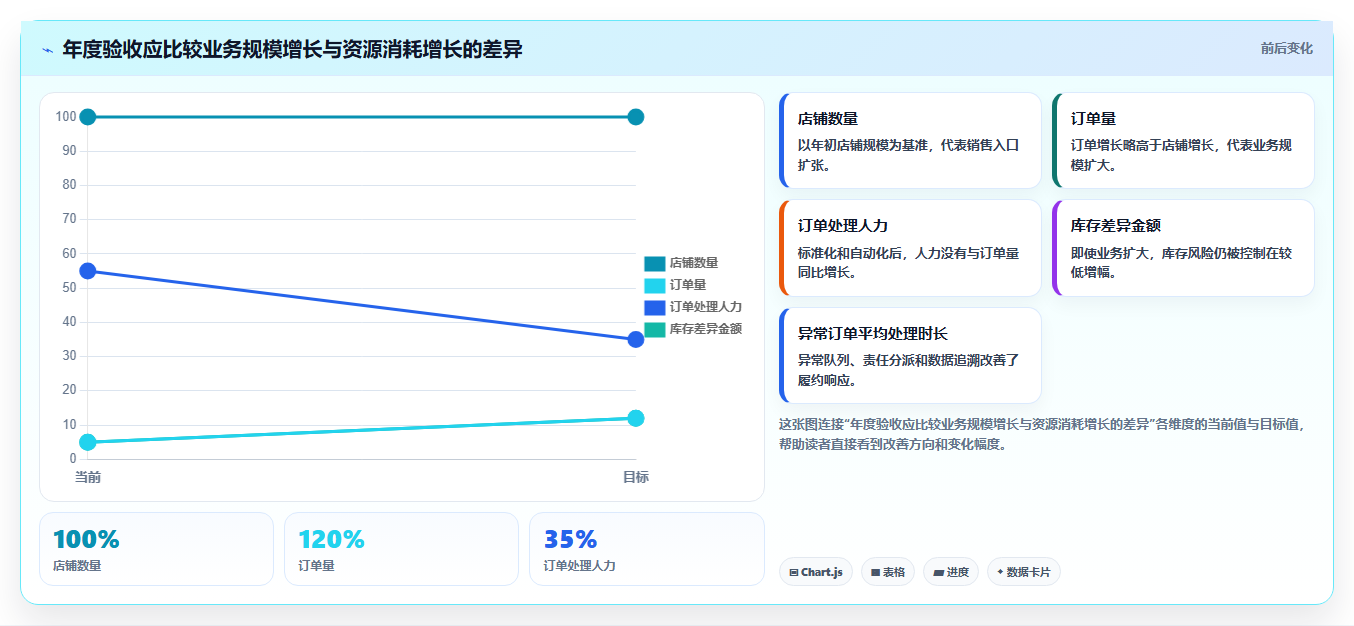Open the 100% 店铺数量 stat card

156,549
